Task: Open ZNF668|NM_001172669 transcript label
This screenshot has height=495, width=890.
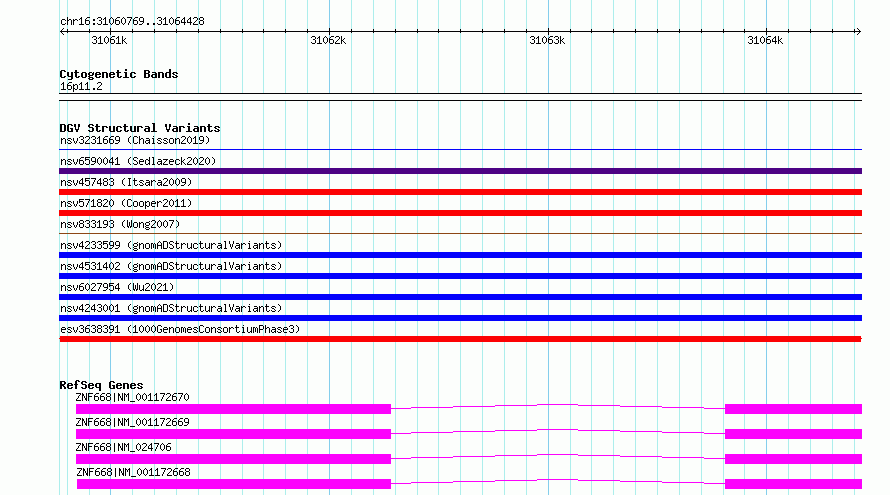Action: pyautogui.click(x=132, y=422)
